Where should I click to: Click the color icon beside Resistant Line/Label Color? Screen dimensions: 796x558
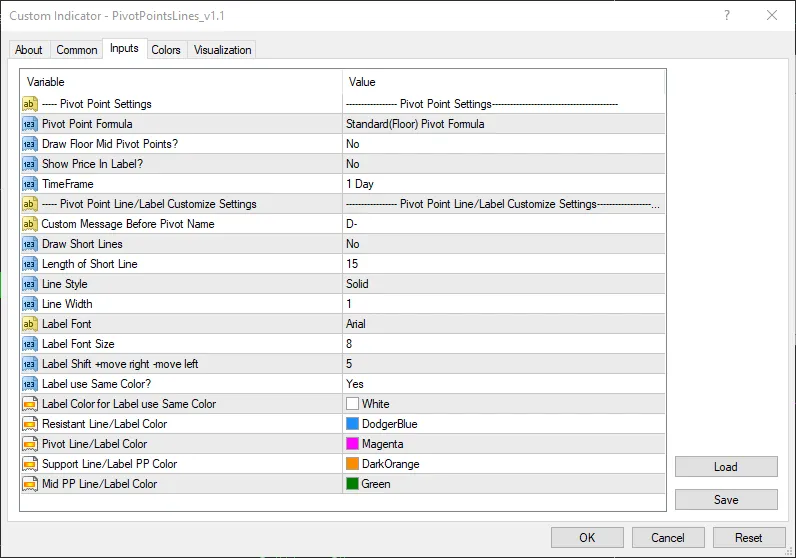(x=29, y=424)
